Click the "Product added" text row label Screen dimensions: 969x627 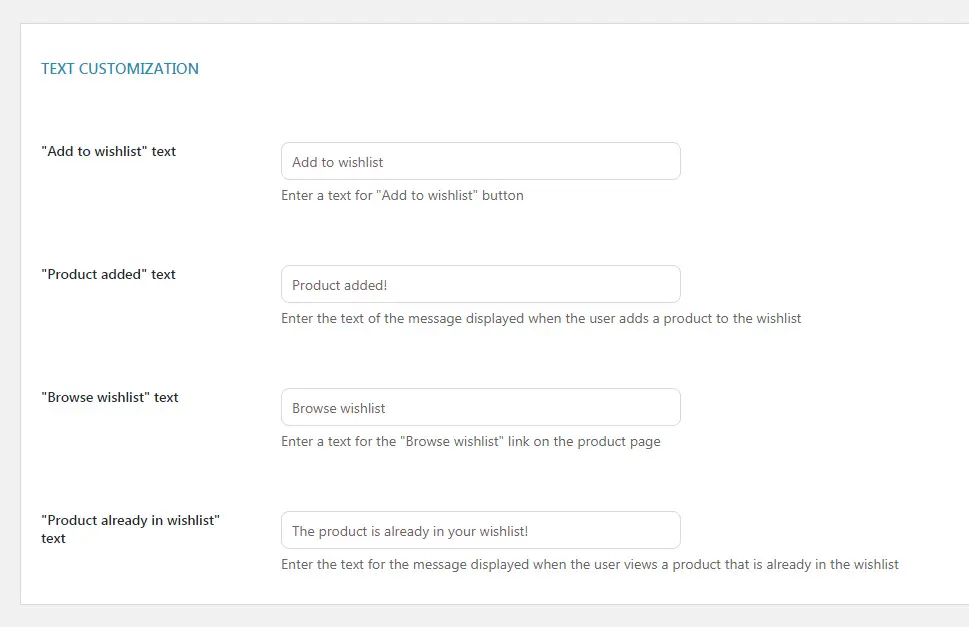(x=108, y=274)
